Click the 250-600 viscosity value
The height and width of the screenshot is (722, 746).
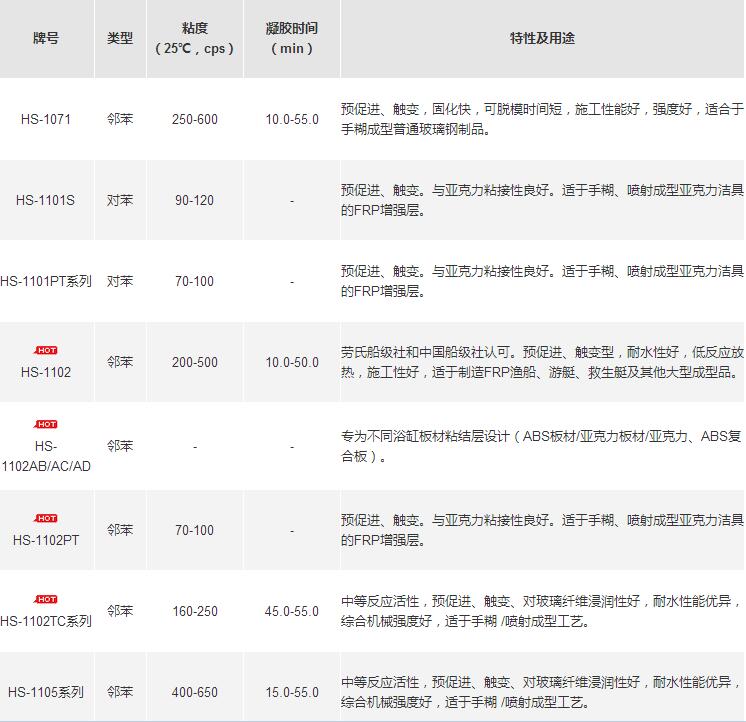194,119
